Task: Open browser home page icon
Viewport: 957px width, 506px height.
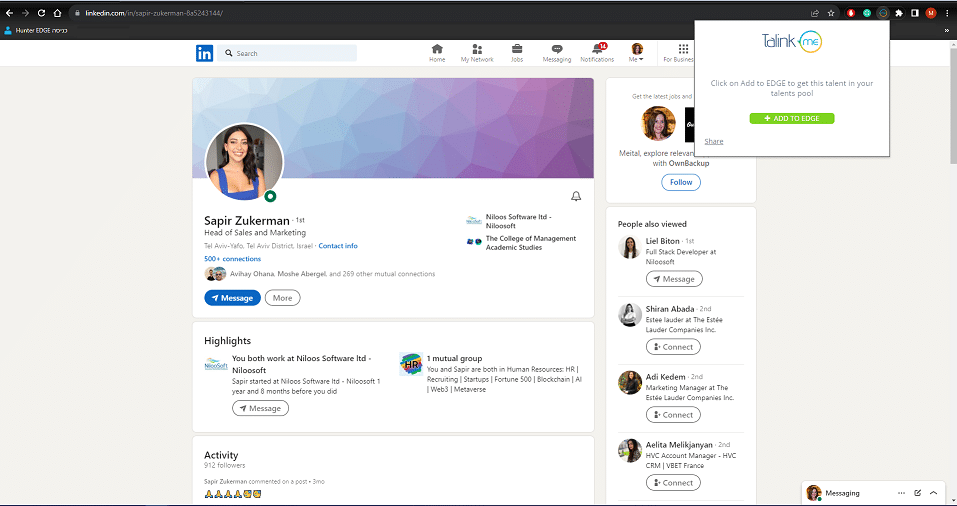Action: [x=57, y=13]
